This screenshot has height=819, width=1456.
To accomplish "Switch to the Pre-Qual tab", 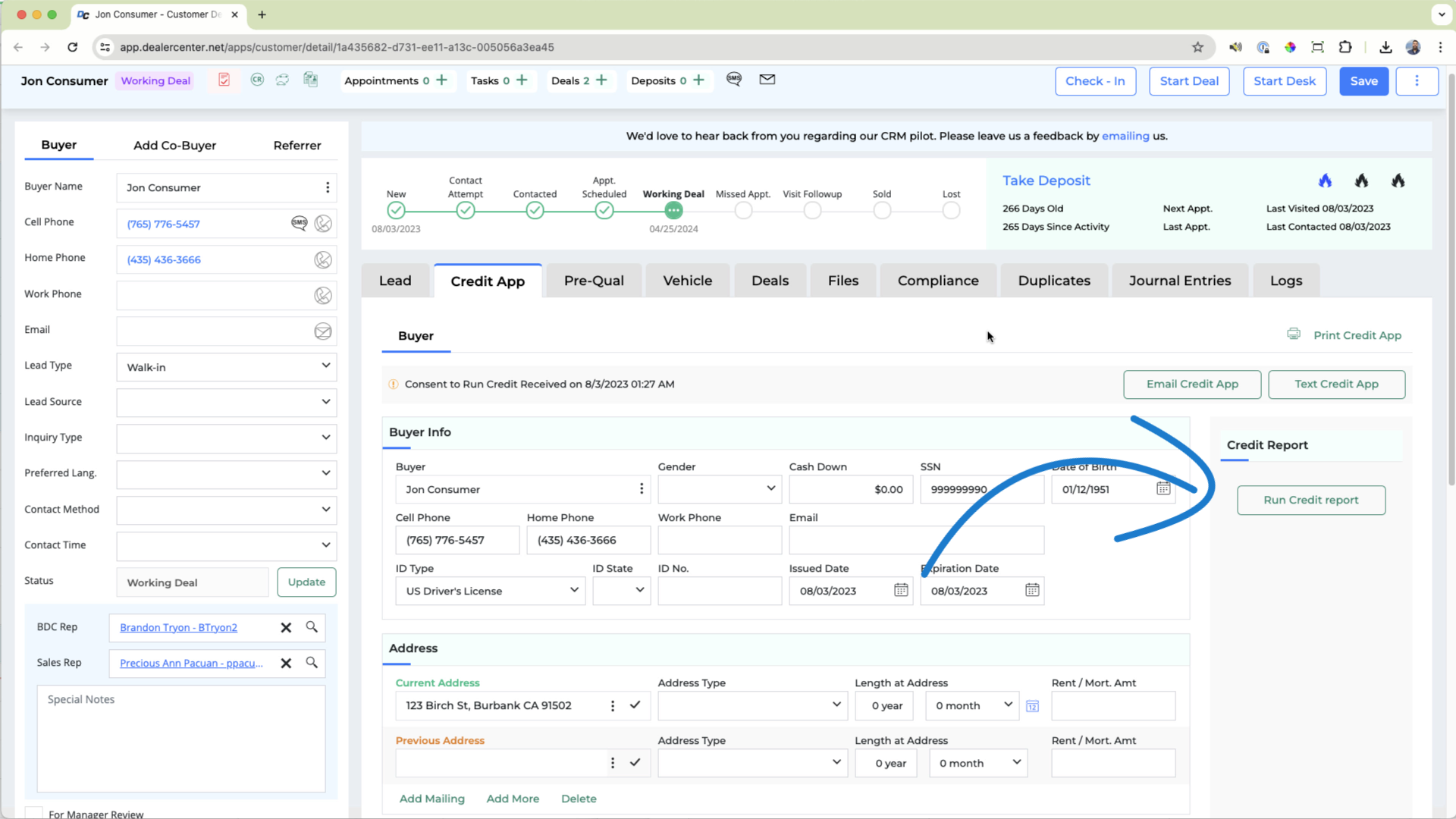I will click(x=594, y=281).
